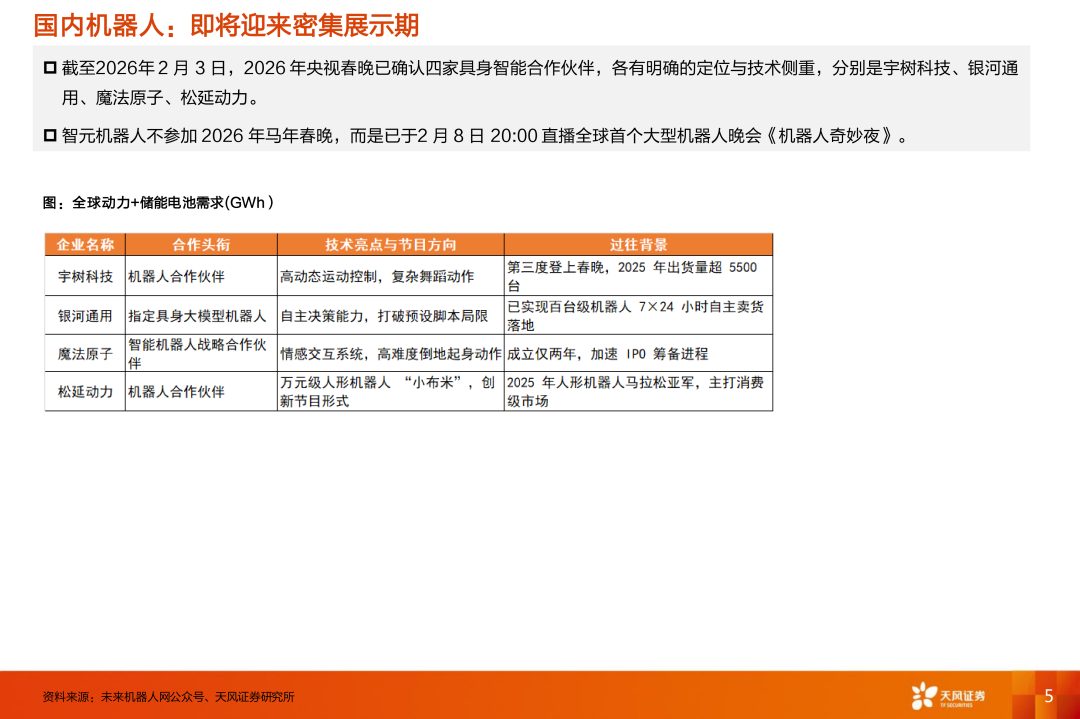This screenshot has width=1080, height=719.
Task: Click the page number 5
Action: (x=1048, y=696)
